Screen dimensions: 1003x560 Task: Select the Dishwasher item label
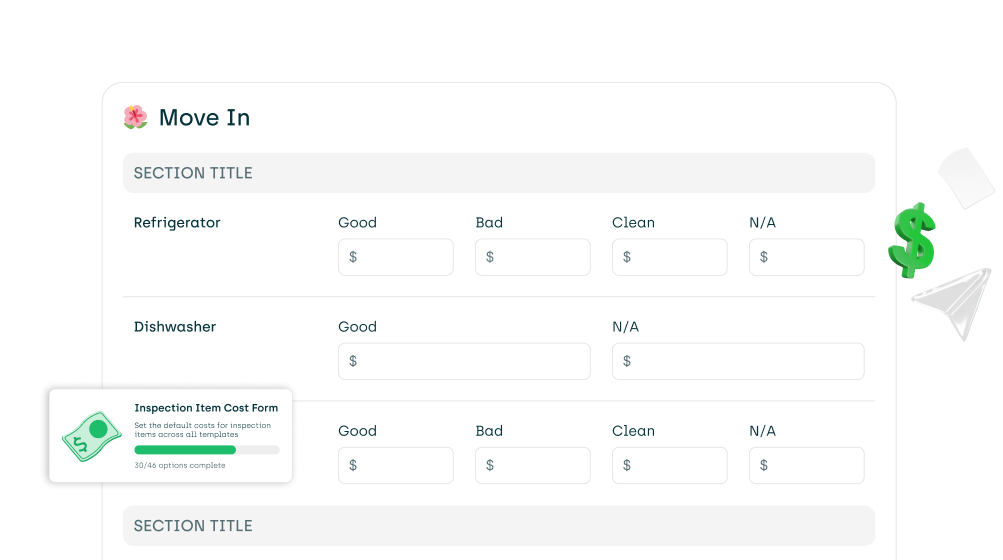click(x=175, y=326)
